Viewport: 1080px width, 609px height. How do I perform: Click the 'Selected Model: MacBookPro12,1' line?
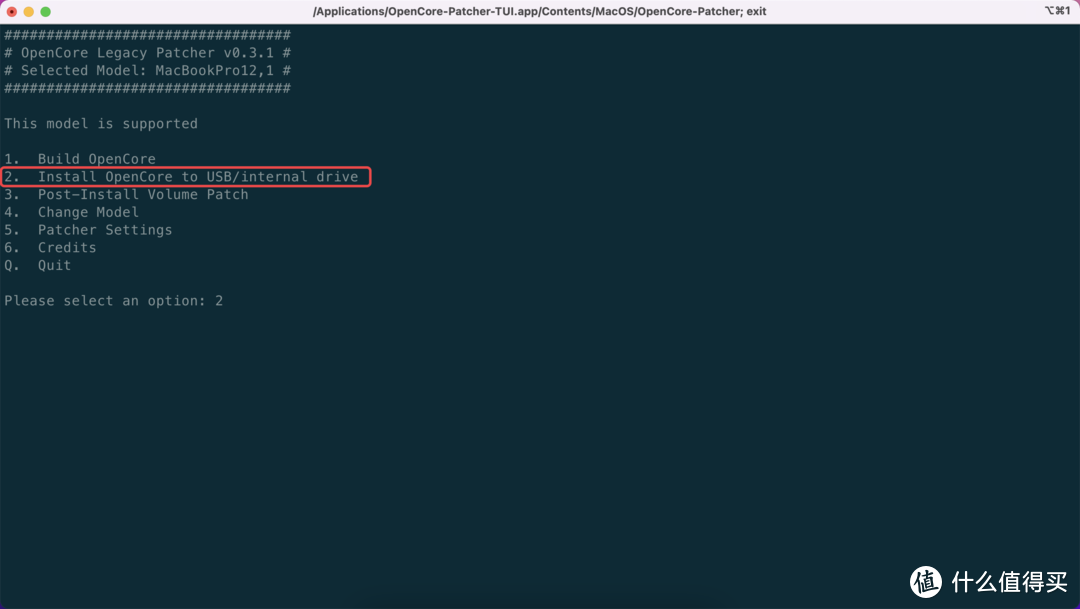pos(147,70)
